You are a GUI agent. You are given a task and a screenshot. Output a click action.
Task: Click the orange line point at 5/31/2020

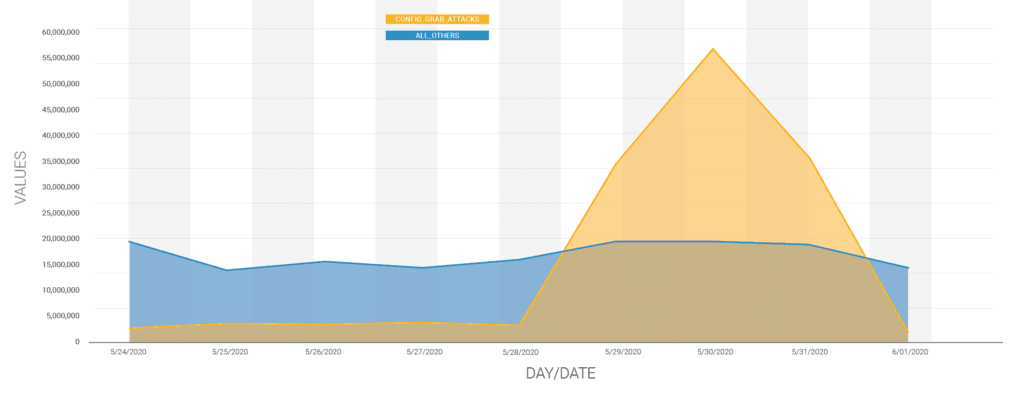tap(809, 157)
